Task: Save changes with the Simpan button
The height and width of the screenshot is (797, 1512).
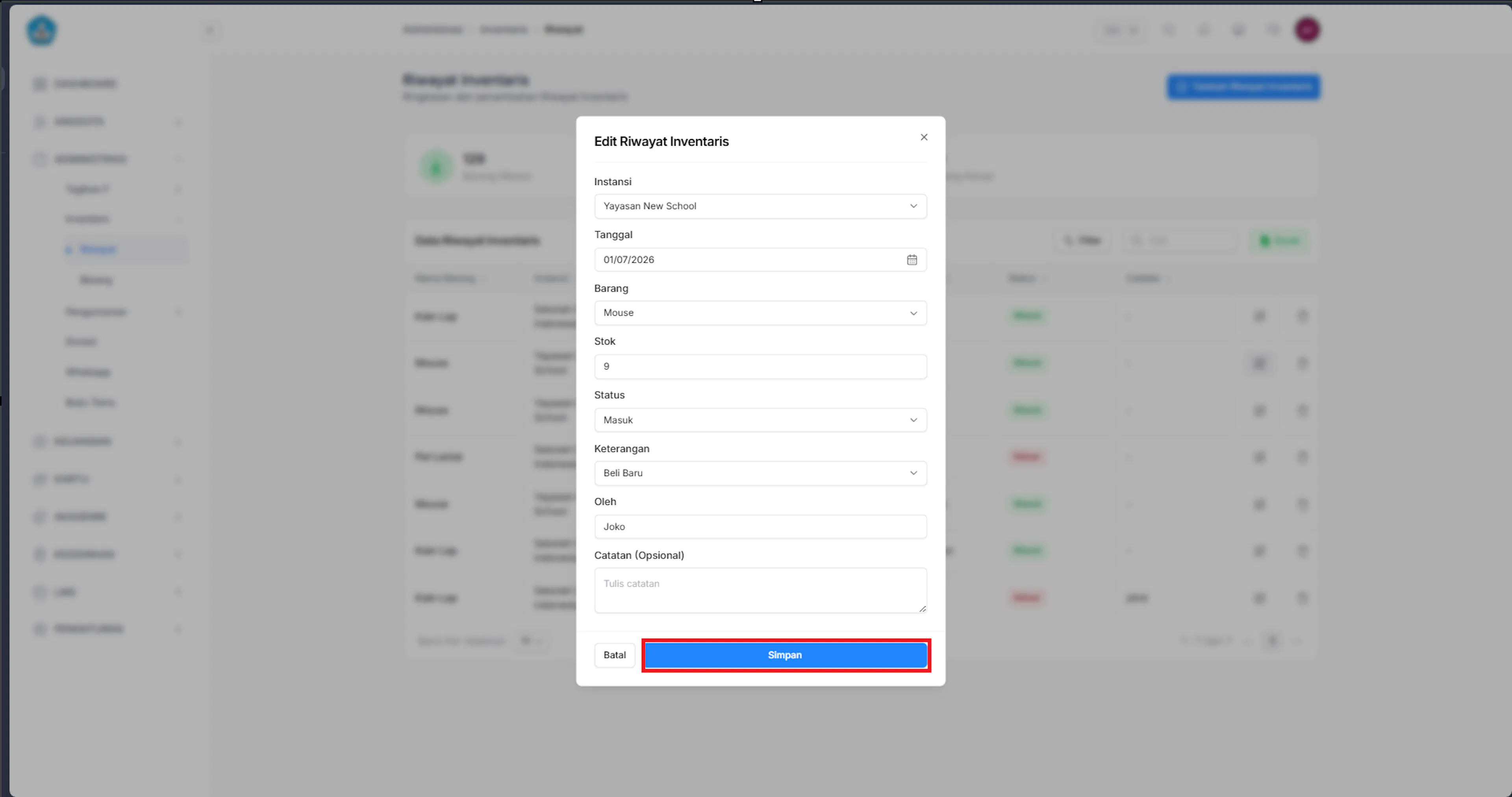Action: [786, 655]
